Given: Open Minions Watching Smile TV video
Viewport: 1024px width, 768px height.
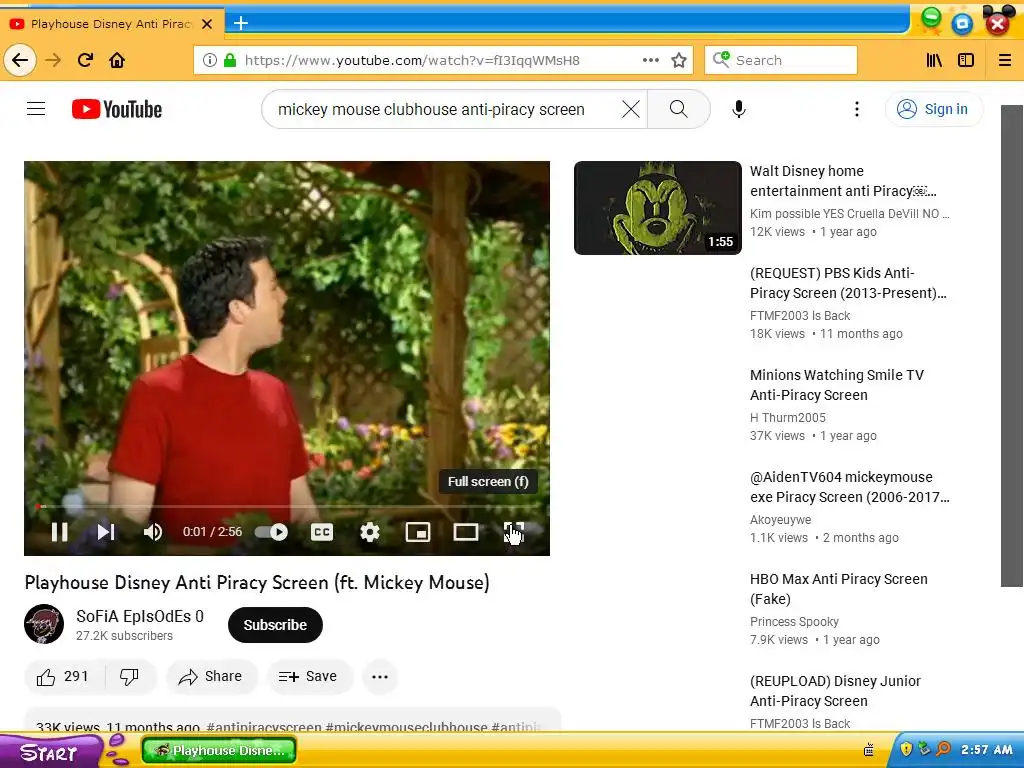Looking at the screenshot, I should pyautogui.click(x=837, y=385).
